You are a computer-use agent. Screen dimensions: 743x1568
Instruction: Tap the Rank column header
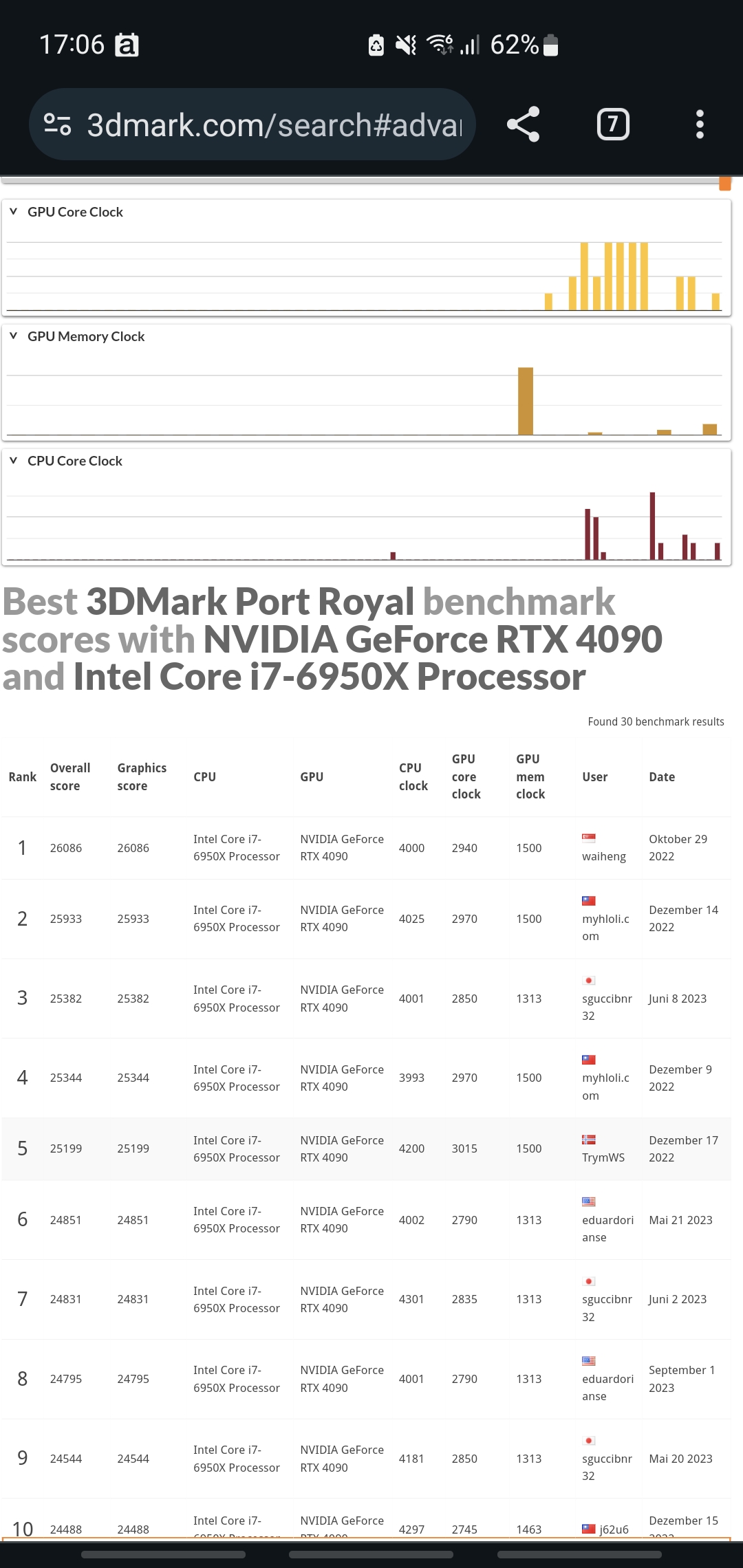23,776
